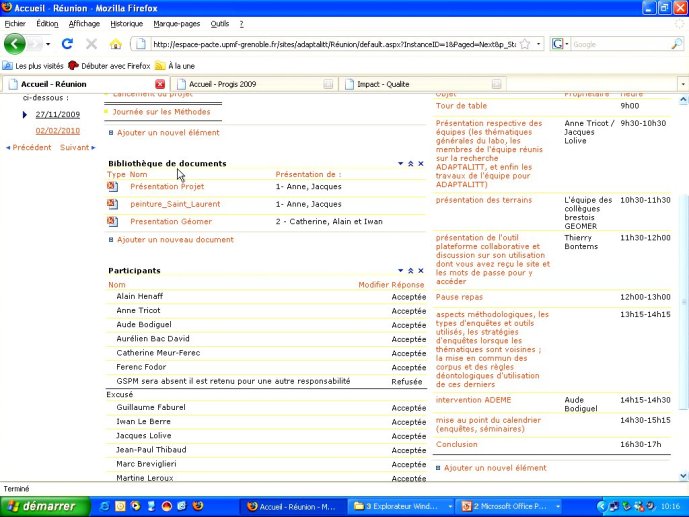Open the Présentation Projet document icon

112,187
